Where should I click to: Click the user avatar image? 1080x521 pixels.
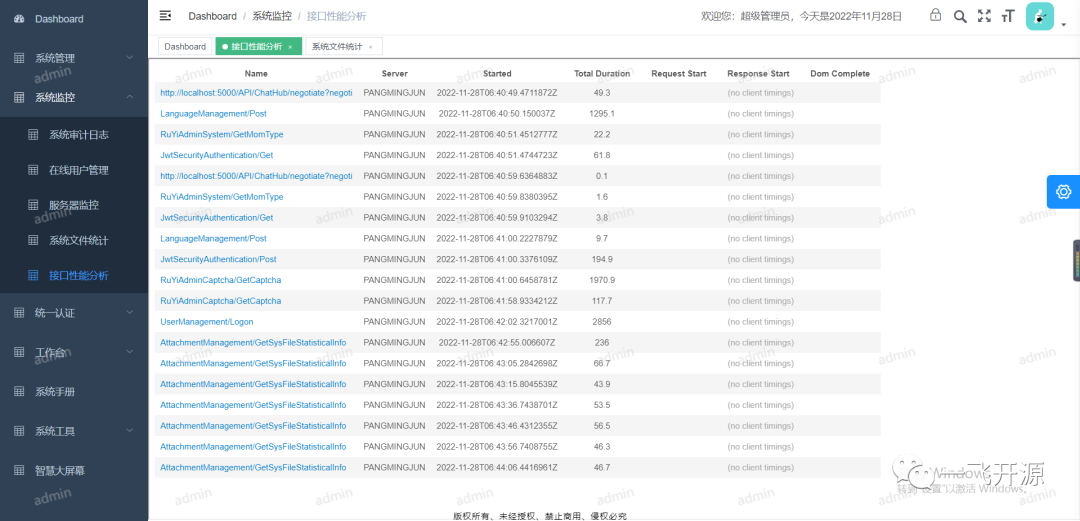click(1039, 16)
